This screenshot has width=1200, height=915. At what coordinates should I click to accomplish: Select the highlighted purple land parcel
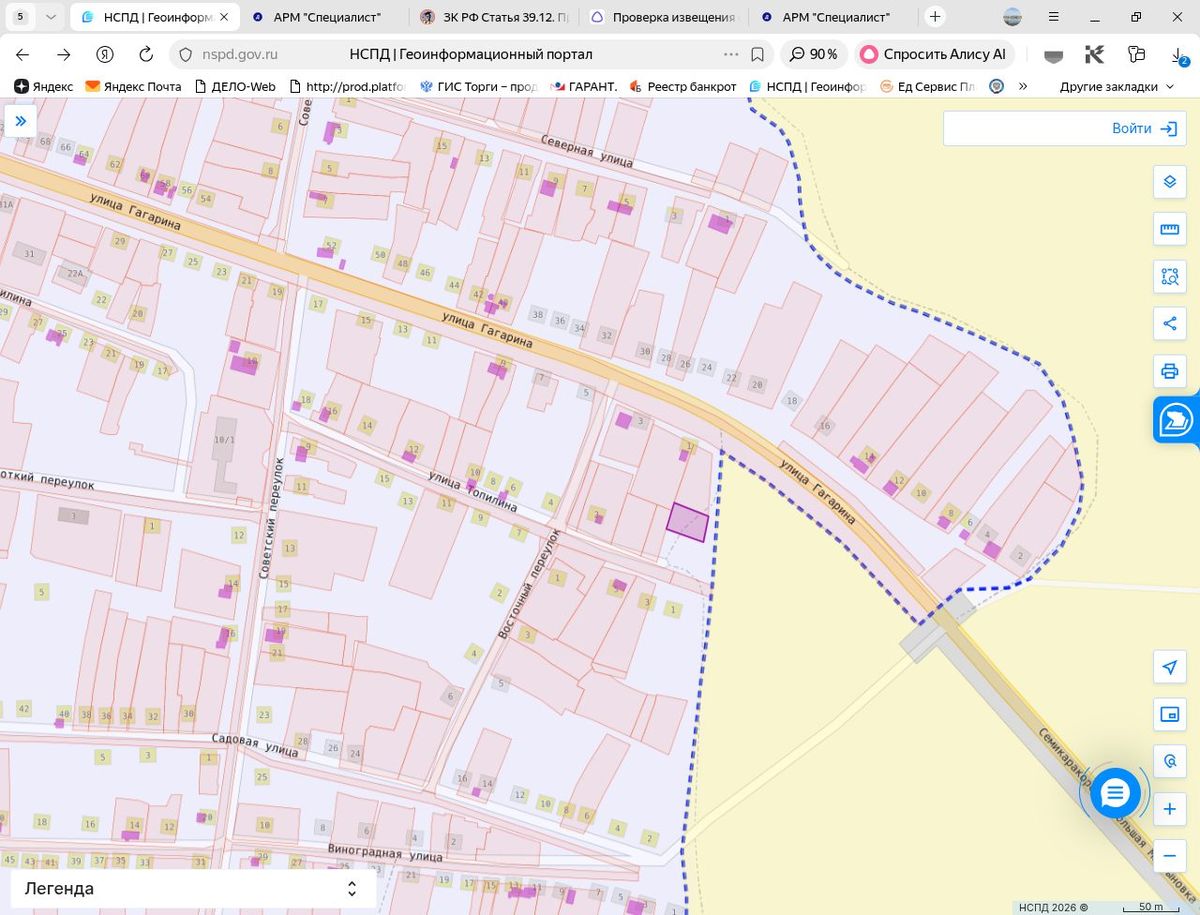[687, 522]
